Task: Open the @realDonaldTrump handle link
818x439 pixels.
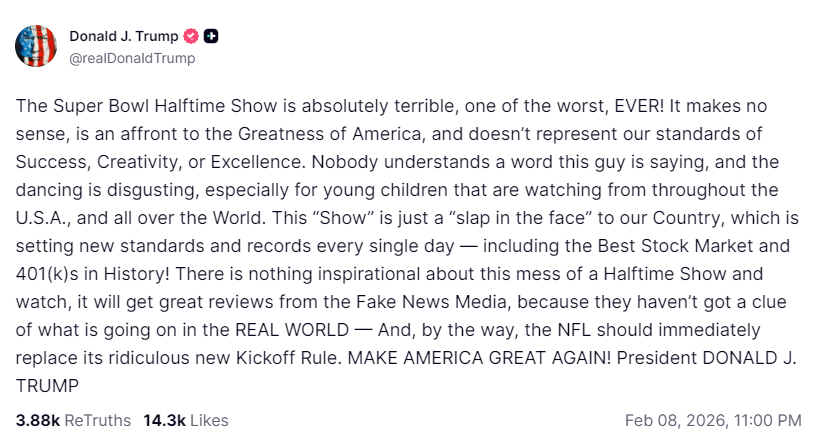Action: (131, 58)
